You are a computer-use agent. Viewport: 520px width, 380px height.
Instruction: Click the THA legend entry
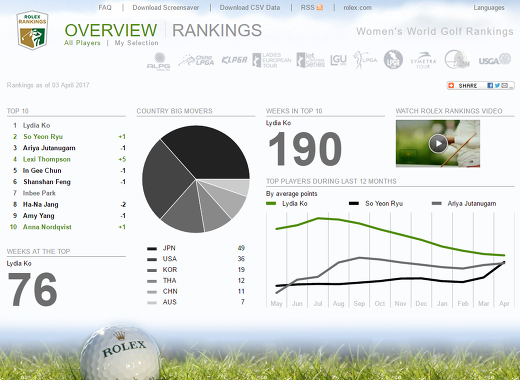coord(196,281)
